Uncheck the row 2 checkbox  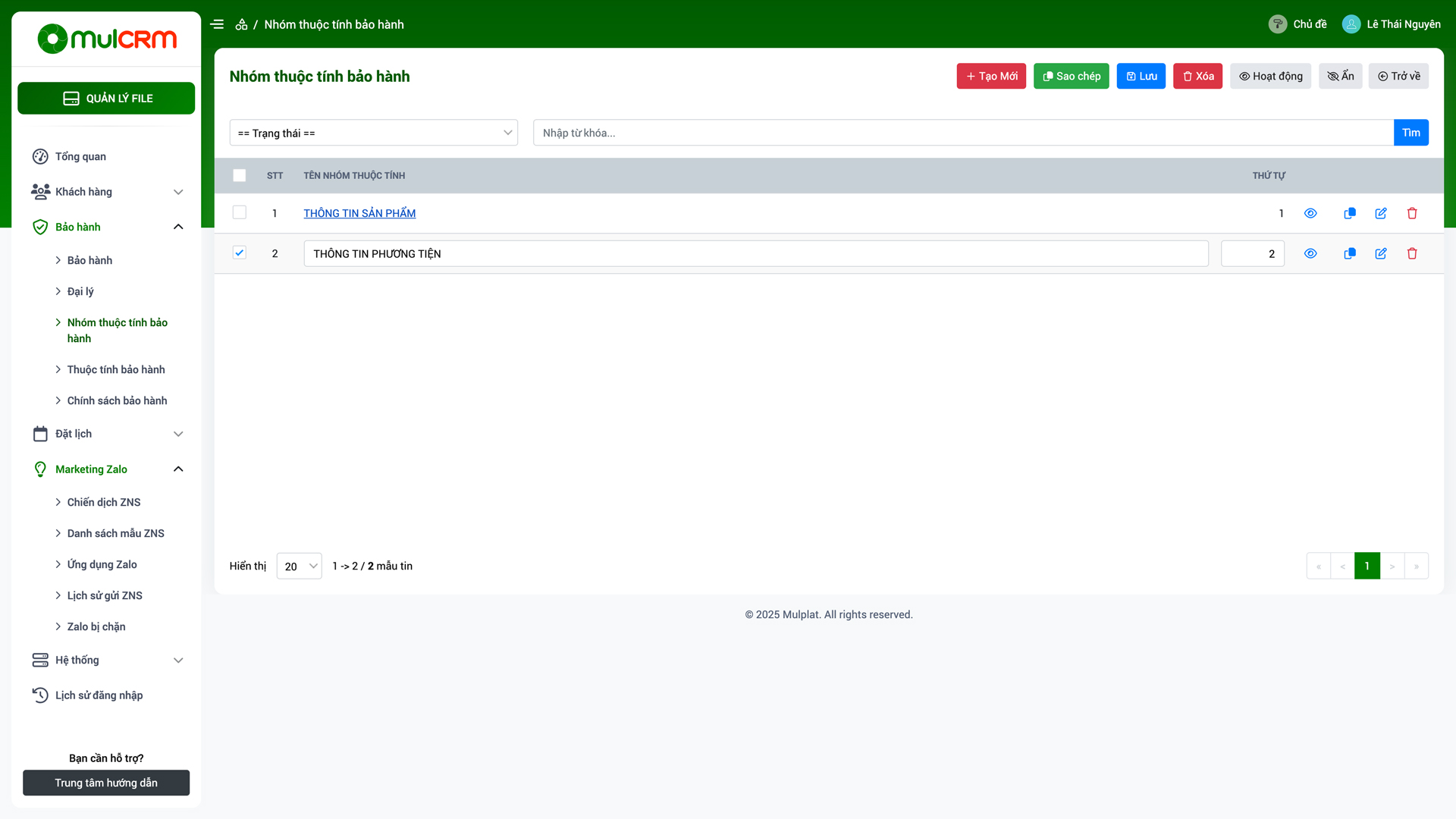tap(240, 253)
